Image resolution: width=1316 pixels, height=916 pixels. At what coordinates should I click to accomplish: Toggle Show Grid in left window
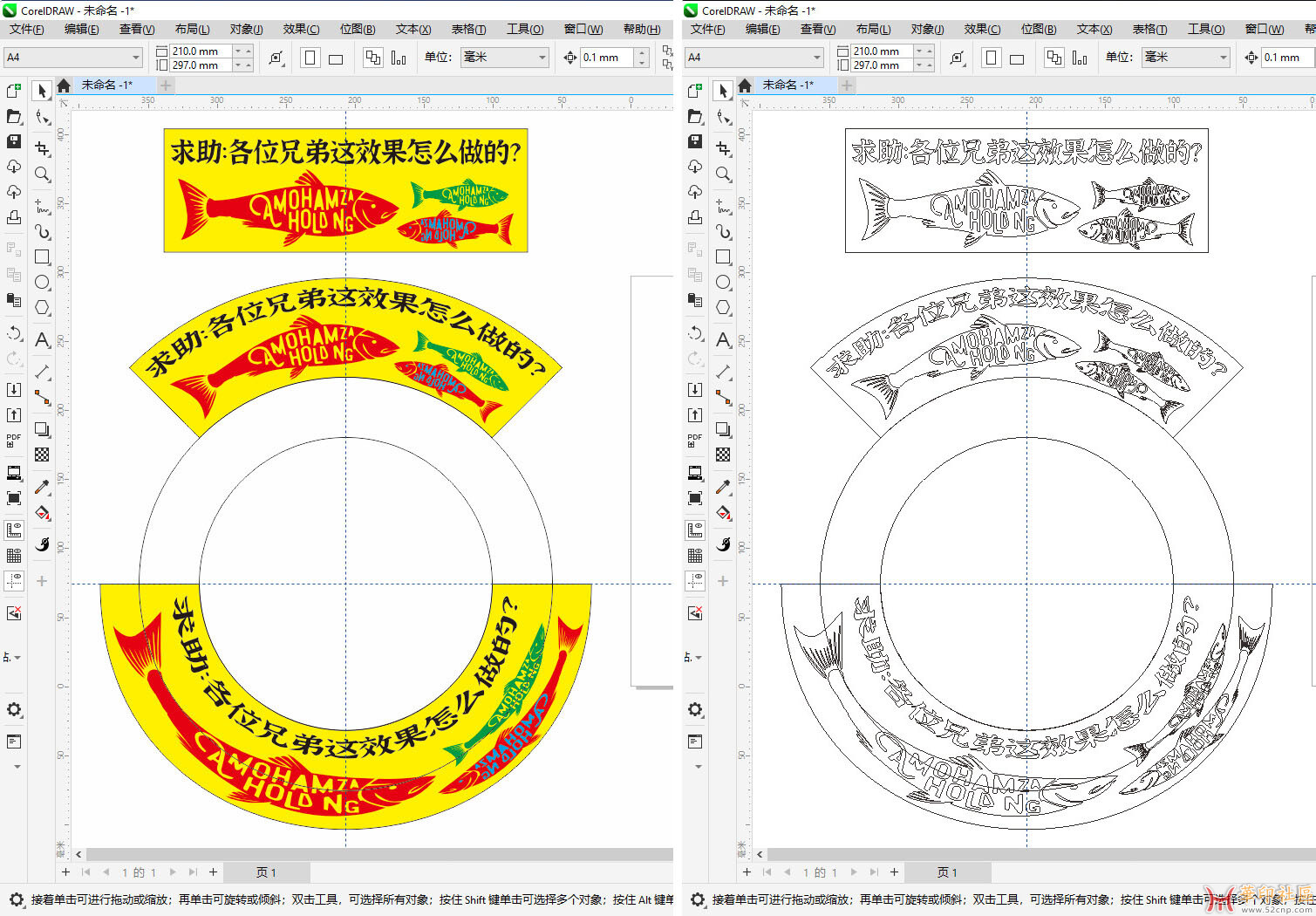pyautogui.click(x=14, y=555)
